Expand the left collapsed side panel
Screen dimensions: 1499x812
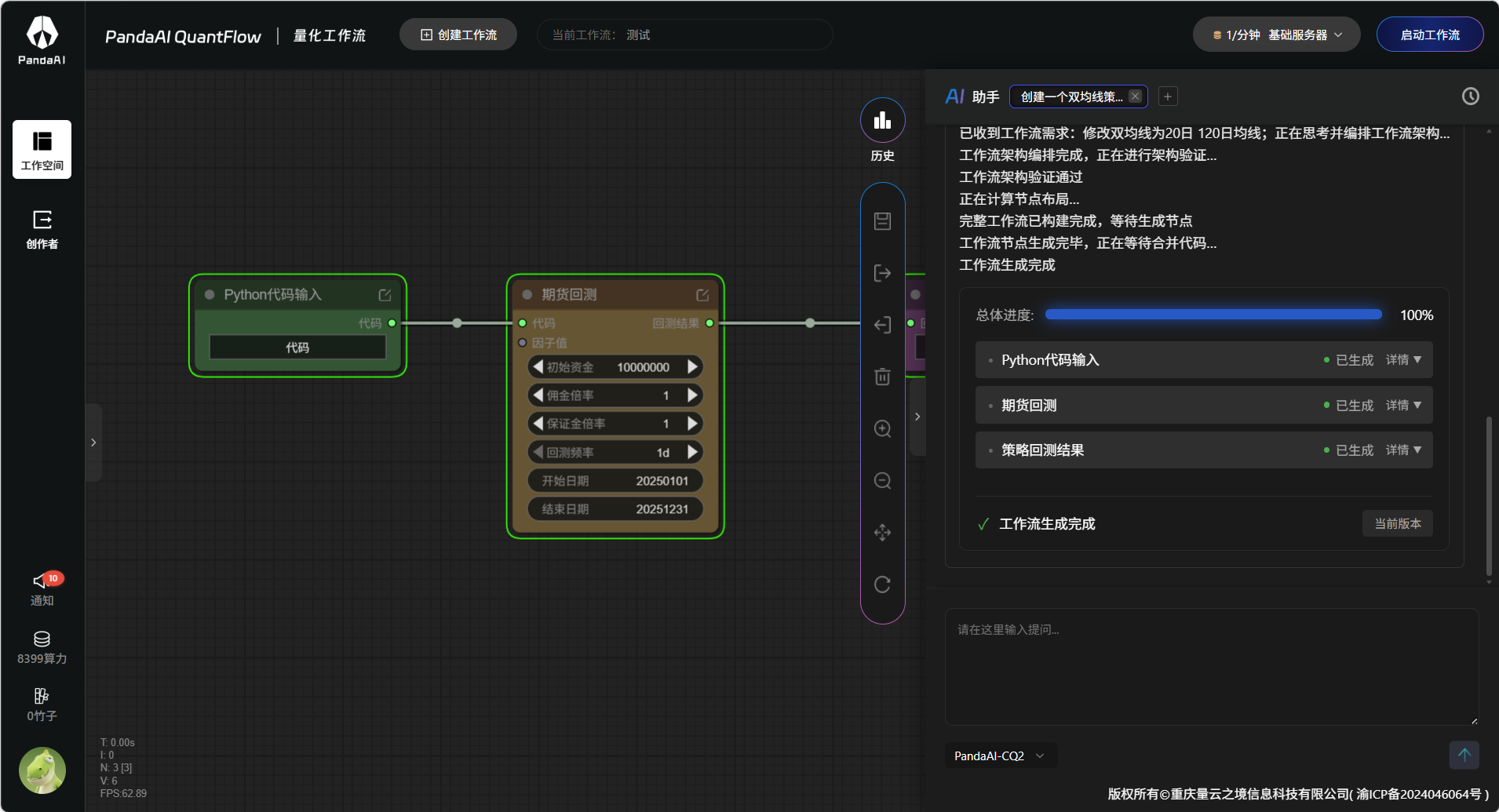93,442
